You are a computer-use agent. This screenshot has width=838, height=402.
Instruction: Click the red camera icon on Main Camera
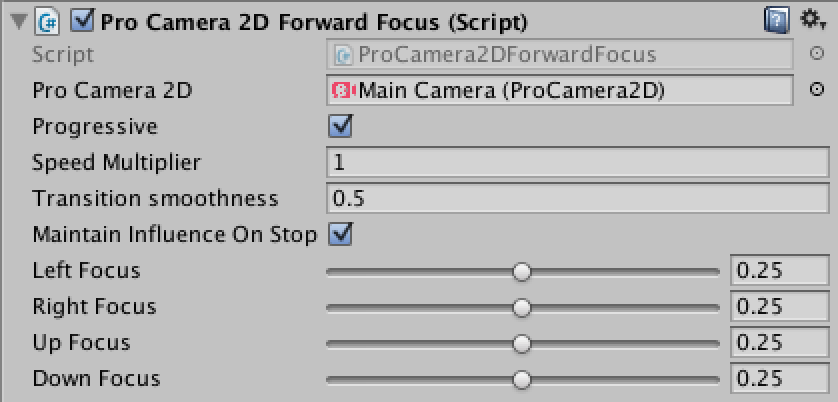345,91
